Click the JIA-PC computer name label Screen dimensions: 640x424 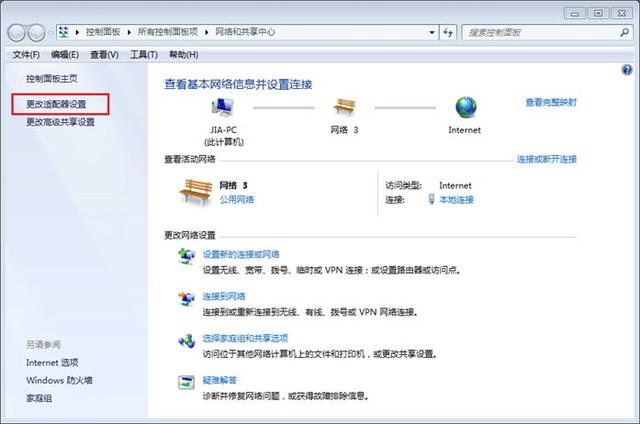[223, 130]
